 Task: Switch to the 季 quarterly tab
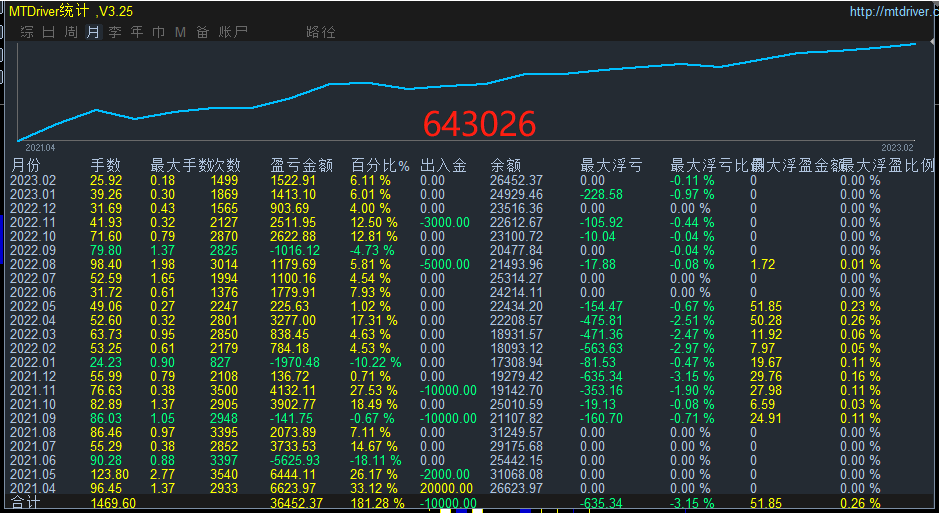[115, 32]
